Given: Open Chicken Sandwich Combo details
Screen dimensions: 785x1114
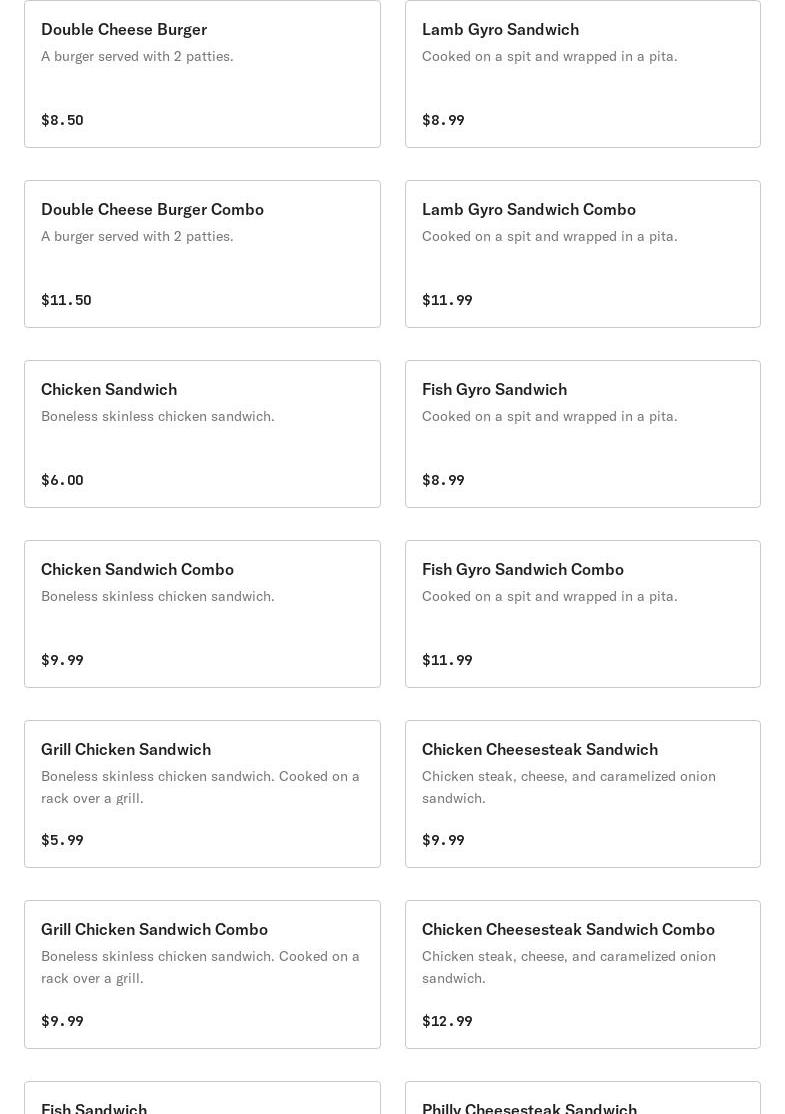Looking at the screenshot, I should pyautogui.click(x=202, y=614).
